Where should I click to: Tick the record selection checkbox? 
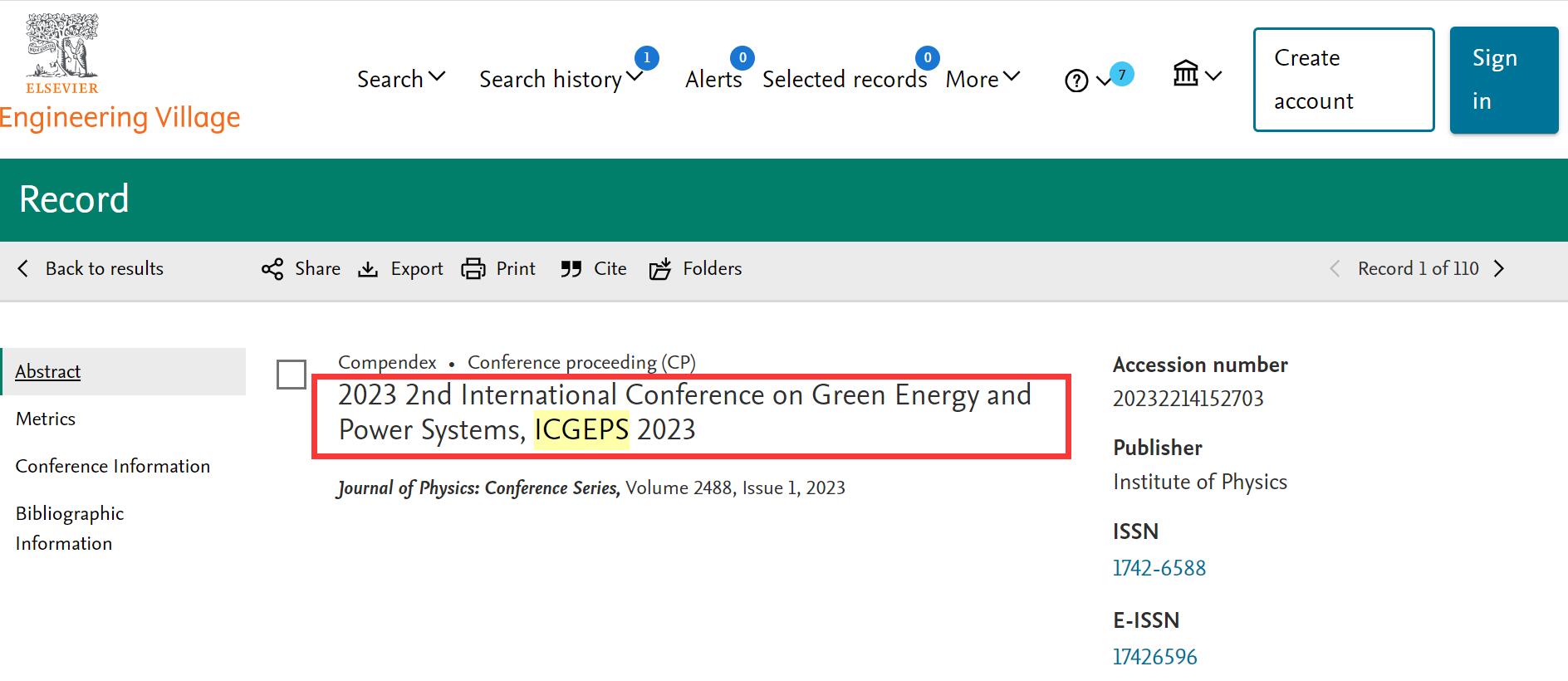(292, 375)
